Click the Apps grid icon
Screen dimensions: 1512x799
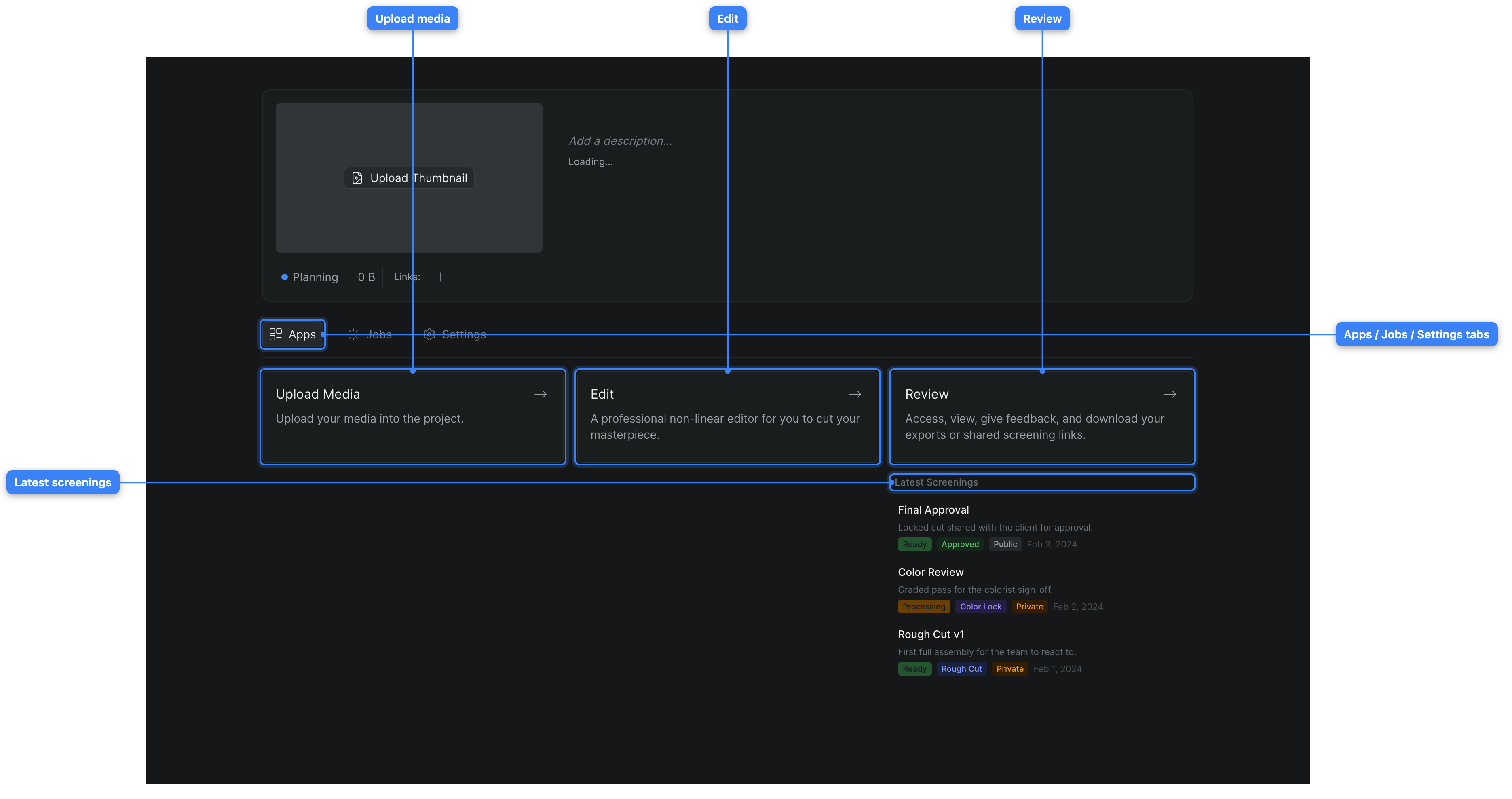pos(275,335)
